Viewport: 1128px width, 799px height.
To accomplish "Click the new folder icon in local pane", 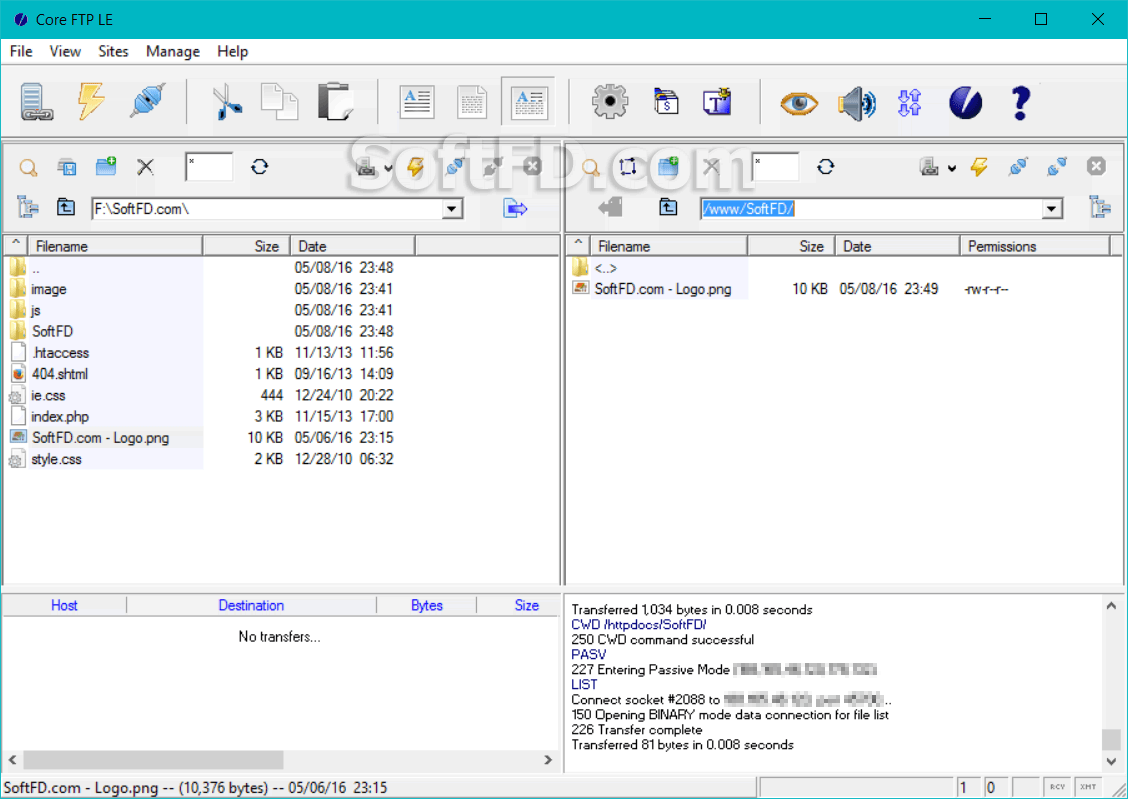I will 106,167.
